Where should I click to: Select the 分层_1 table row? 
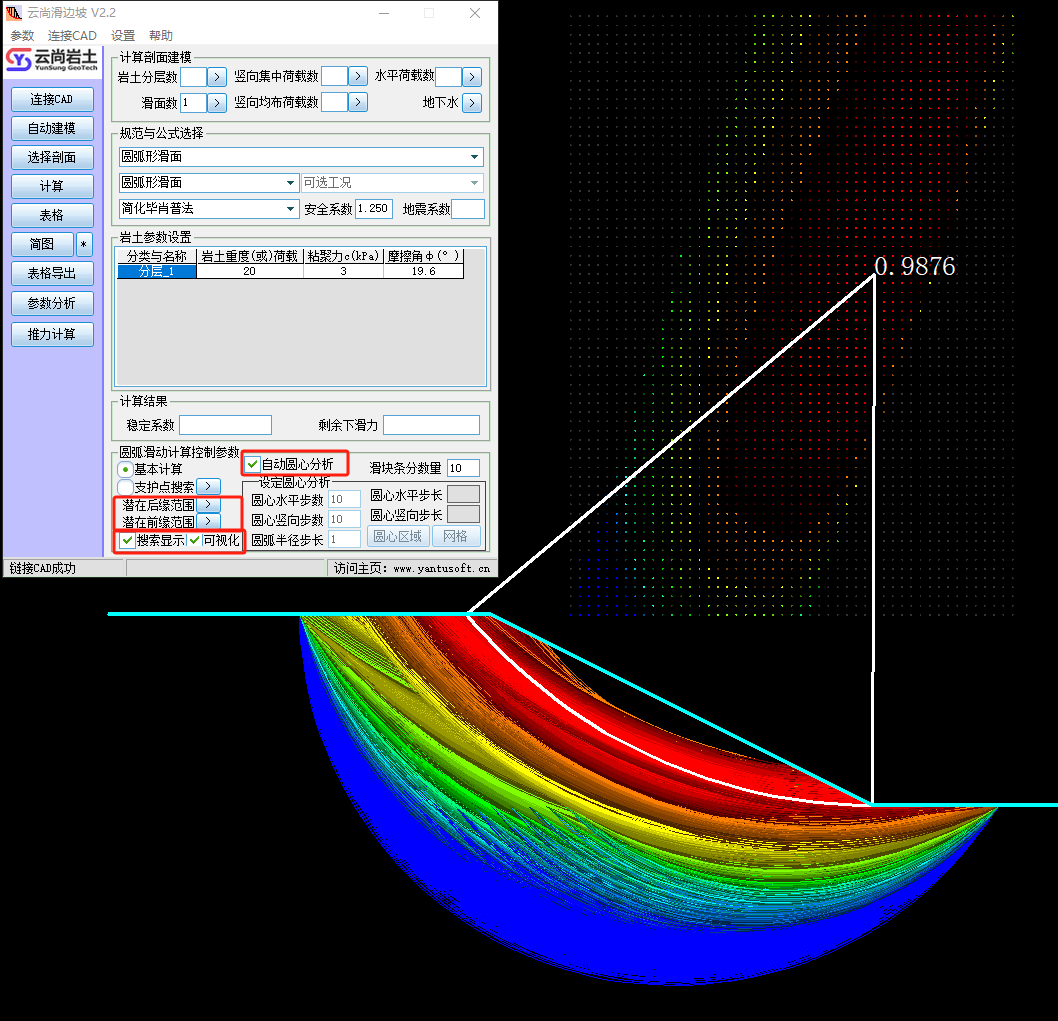pyautogui.click(x=156, y=271)
